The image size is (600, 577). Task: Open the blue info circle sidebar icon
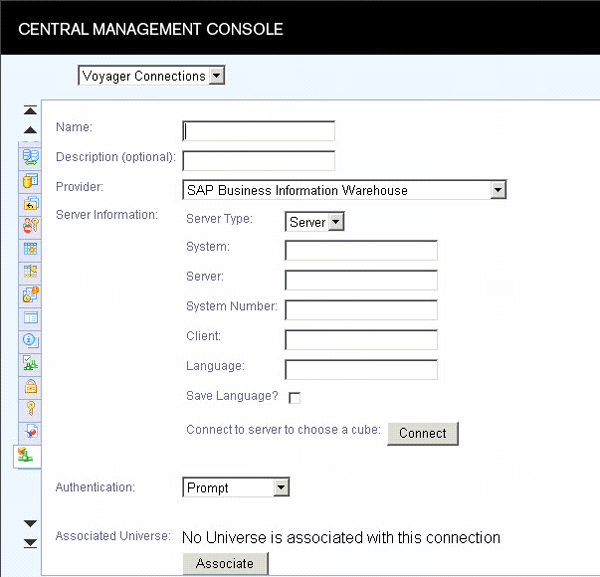click(x=30, y=340)
